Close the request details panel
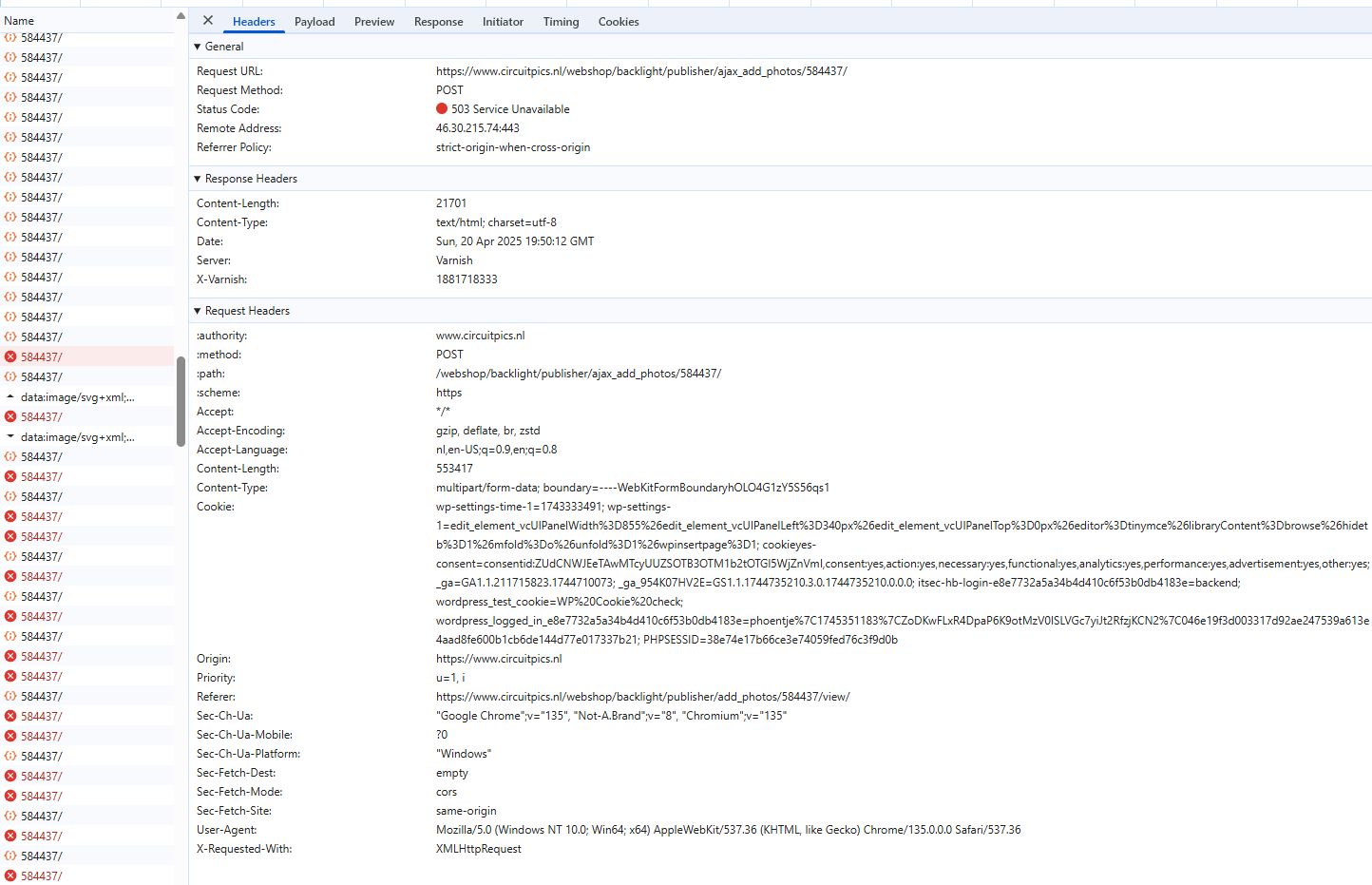The image size is (1372, 885). 208,20
